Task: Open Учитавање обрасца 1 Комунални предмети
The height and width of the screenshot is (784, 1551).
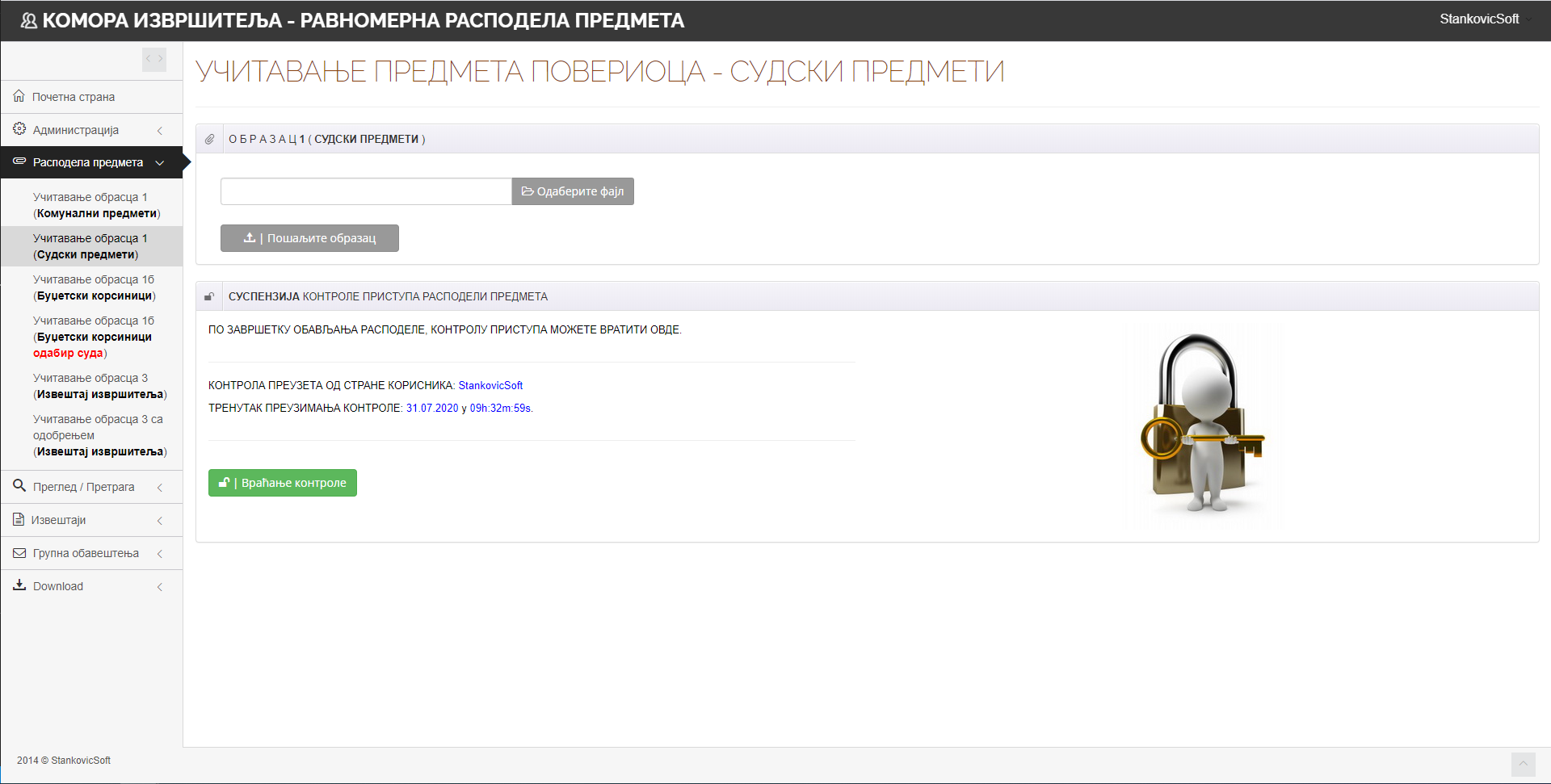Action: tap(96, 205)
